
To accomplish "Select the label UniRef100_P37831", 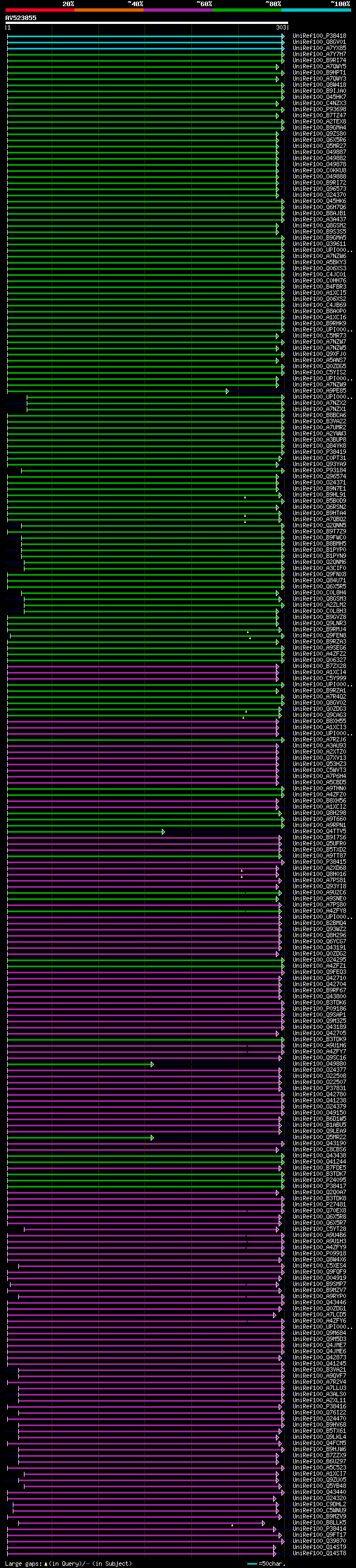I will point(319,1089).
